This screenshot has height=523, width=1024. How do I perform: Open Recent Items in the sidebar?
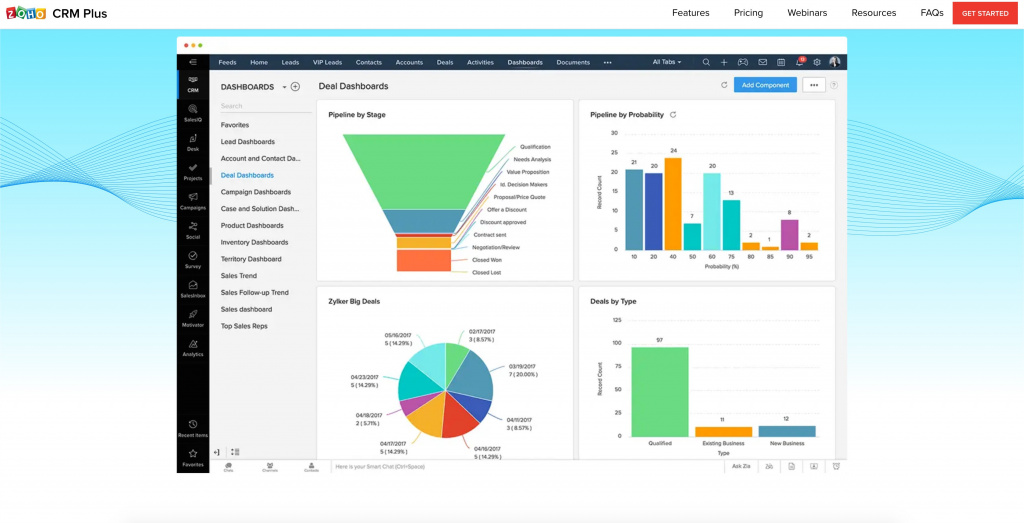click(193, 427)
